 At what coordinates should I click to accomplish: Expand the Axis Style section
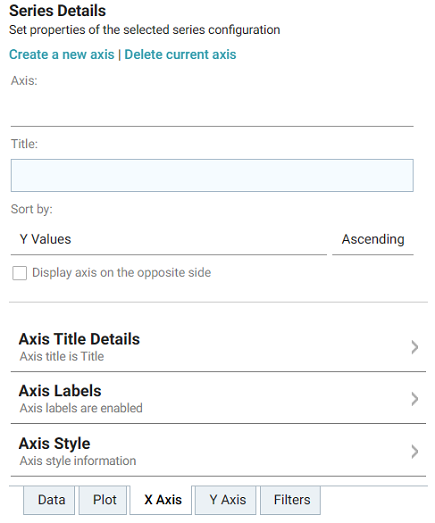tap(218, 451)
